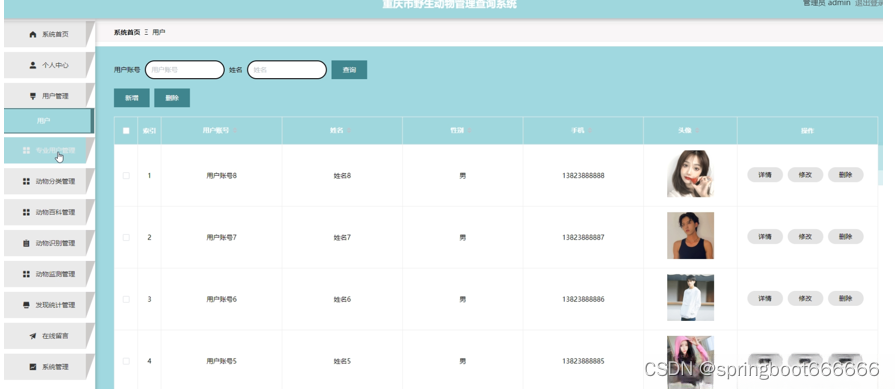Click the grid icon beside 动物监测管理
895x389 pixels.
(26, 274)
